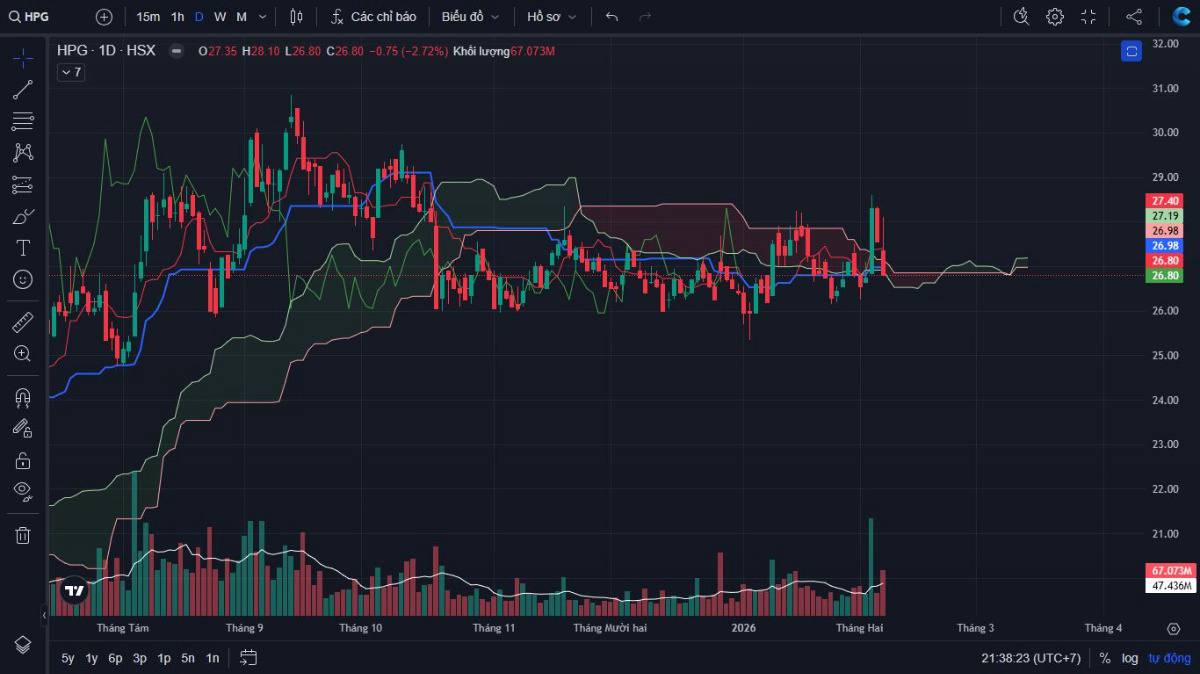Select the text annotation tool
1200x674 pixels.
[x=22, y=248]
